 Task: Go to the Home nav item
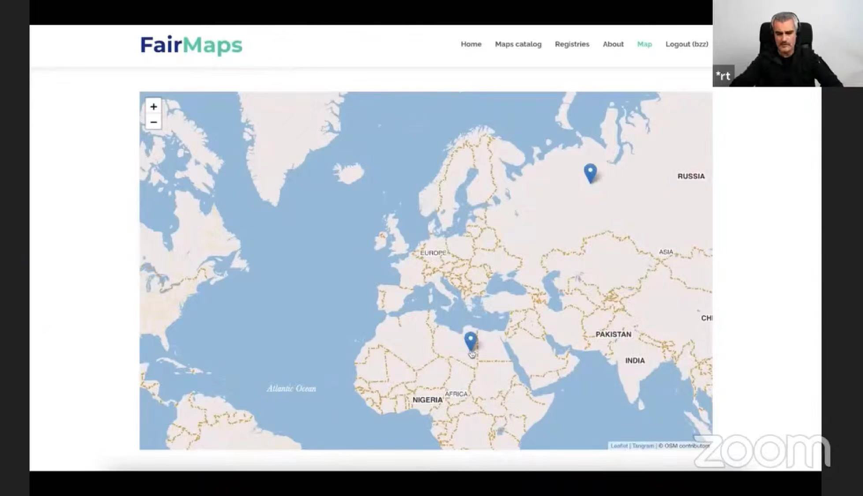pos(471,44)
